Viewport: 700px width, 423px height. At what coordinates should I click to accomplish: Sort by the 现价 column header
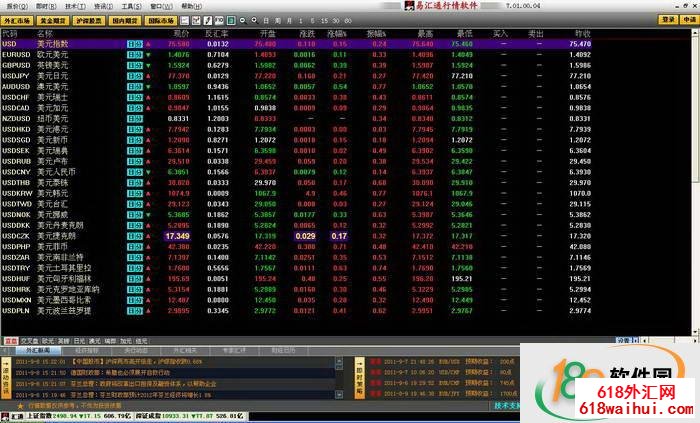(181, 33)
